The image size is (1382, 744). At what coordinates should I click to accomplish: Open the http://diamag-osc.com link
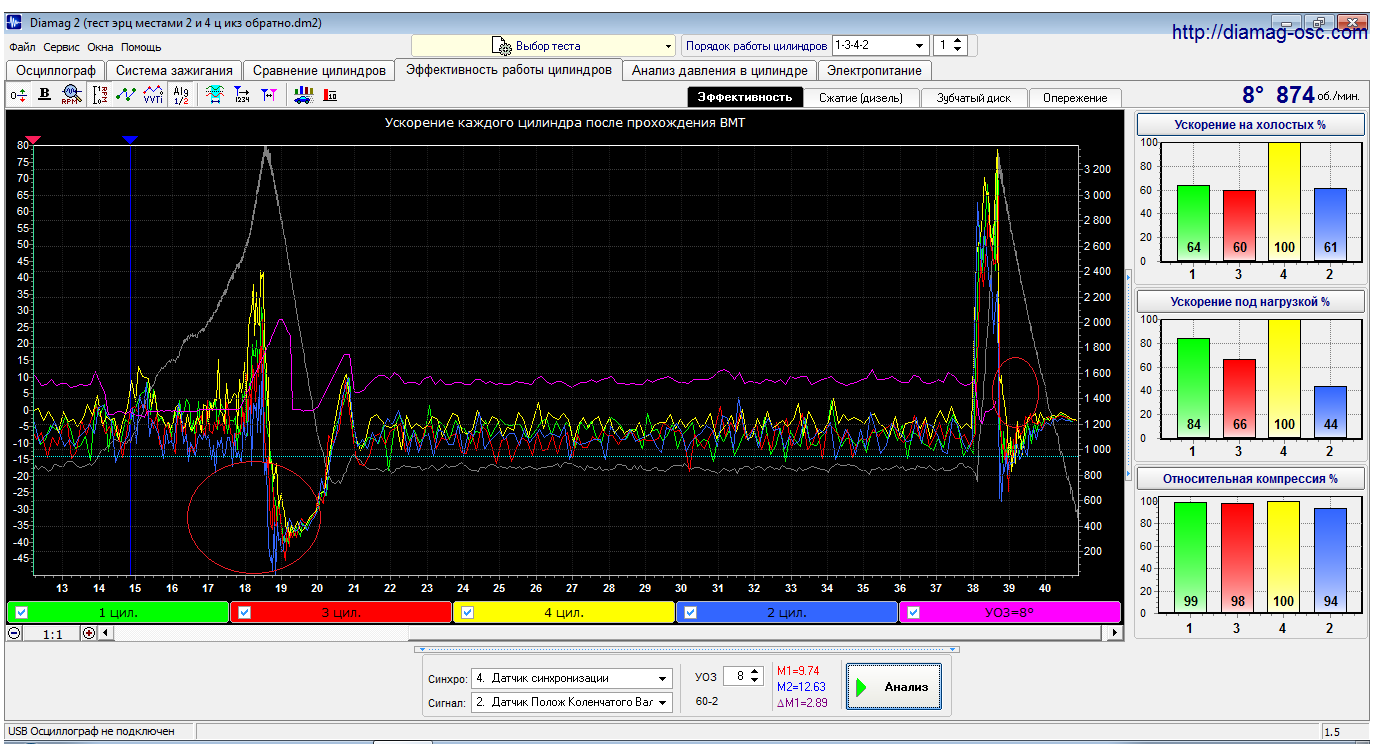[x=1269, y=33]
